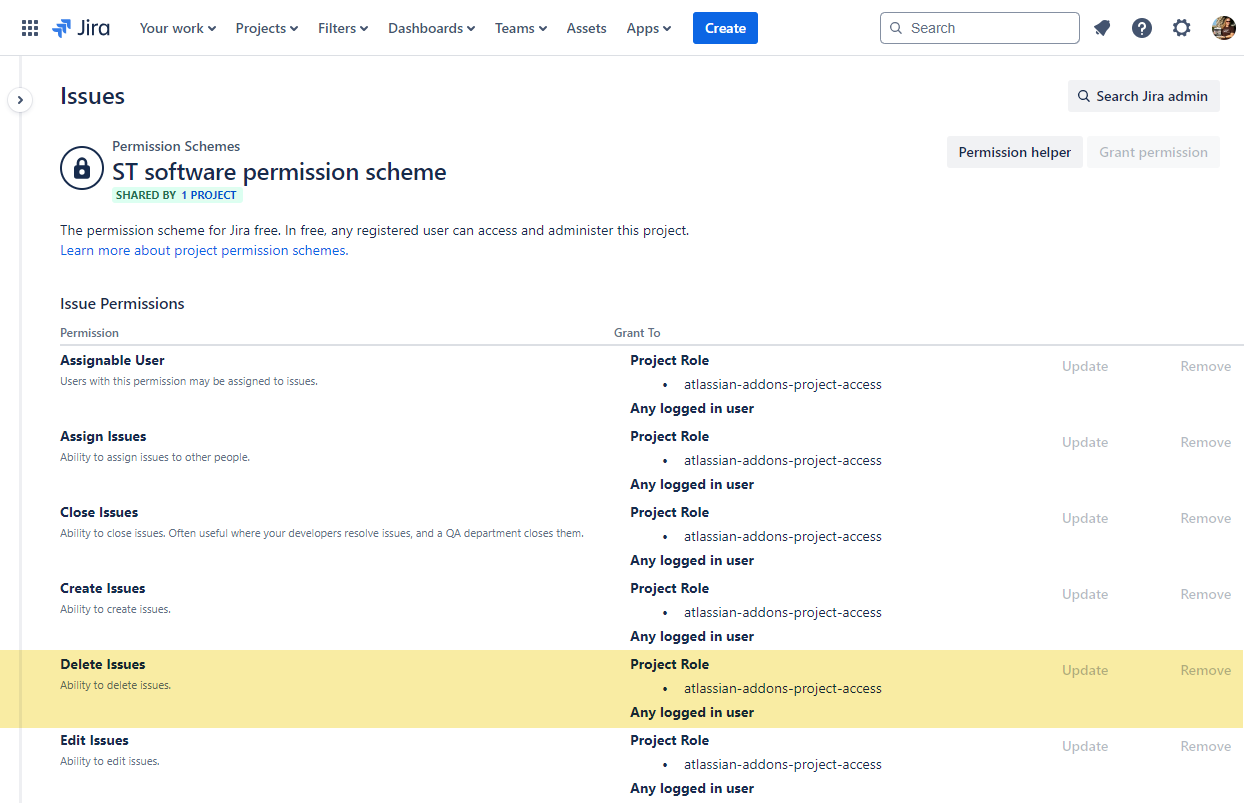Open the Dashboards dropdown

pos(431,28)
